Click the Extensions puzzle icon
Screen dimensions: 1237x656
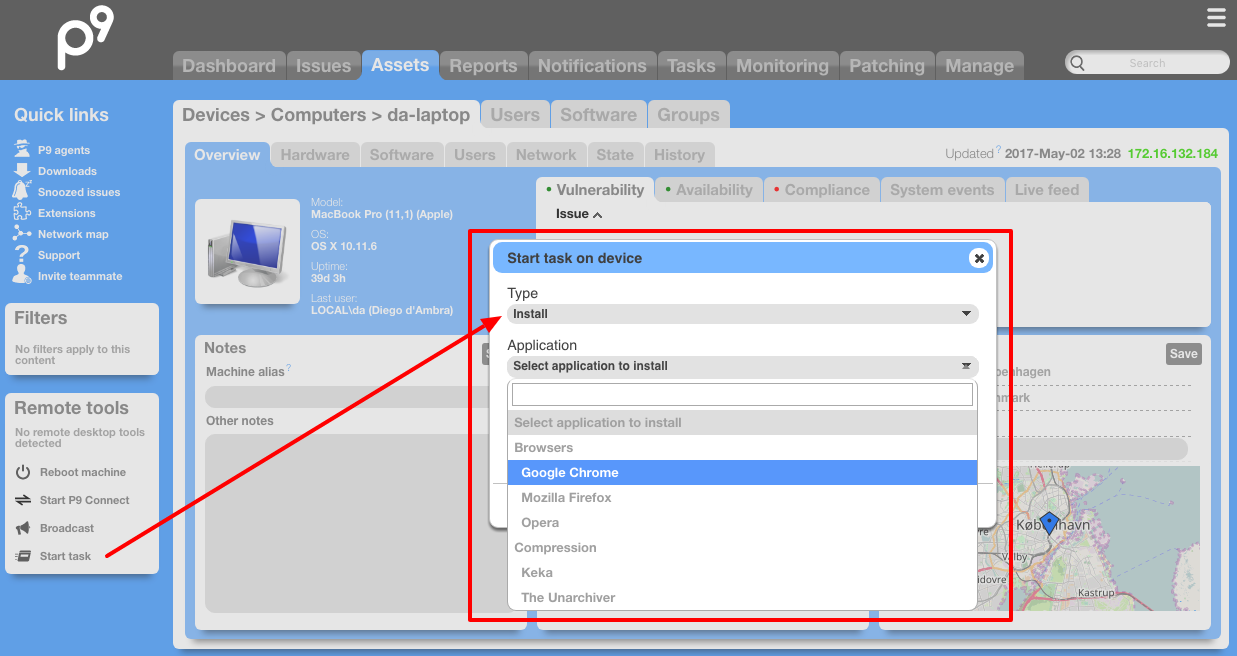point(22,213)
